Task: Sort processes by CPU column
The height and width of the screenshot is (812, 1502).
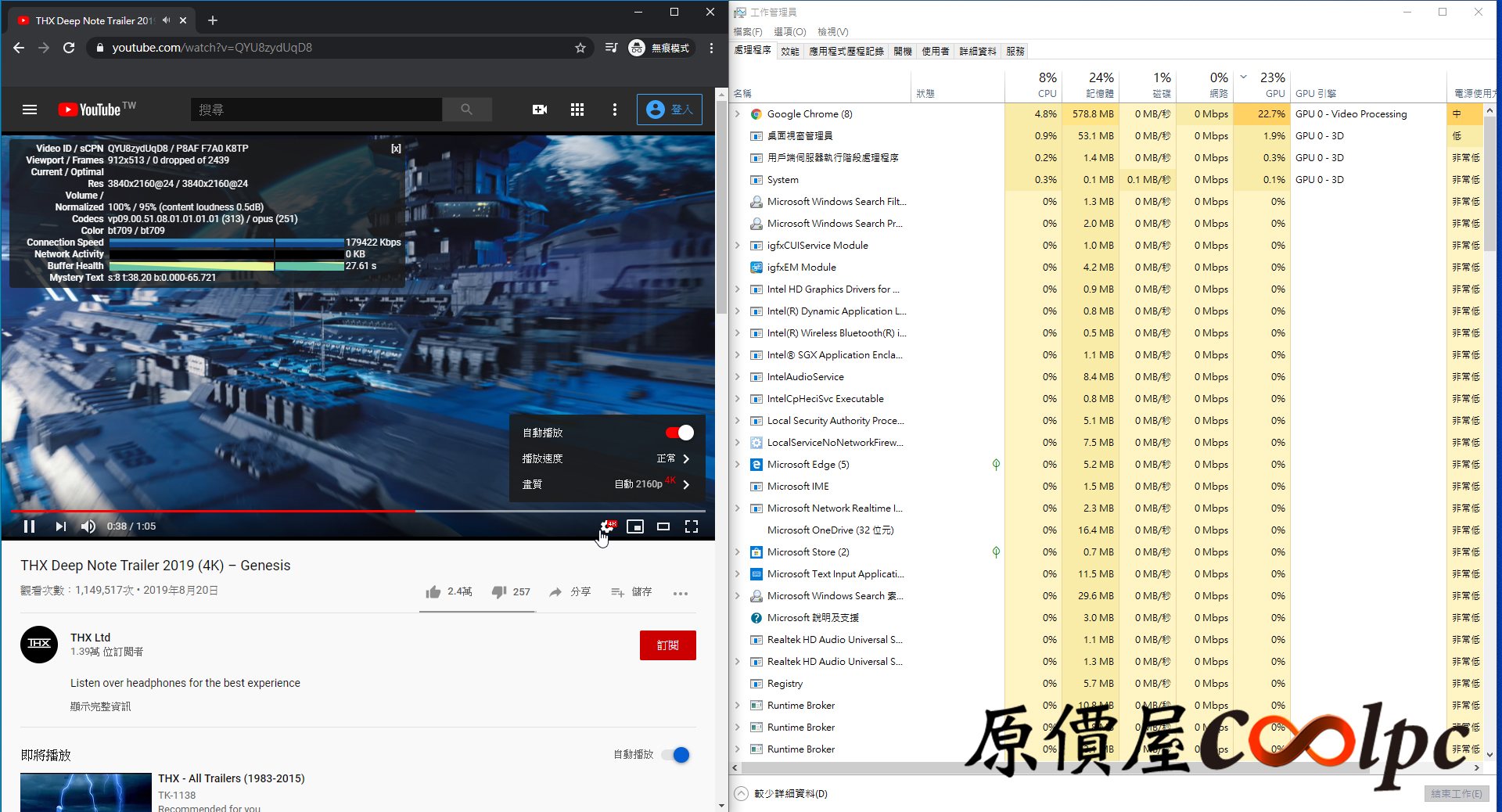Action: tap(1033, 84)
